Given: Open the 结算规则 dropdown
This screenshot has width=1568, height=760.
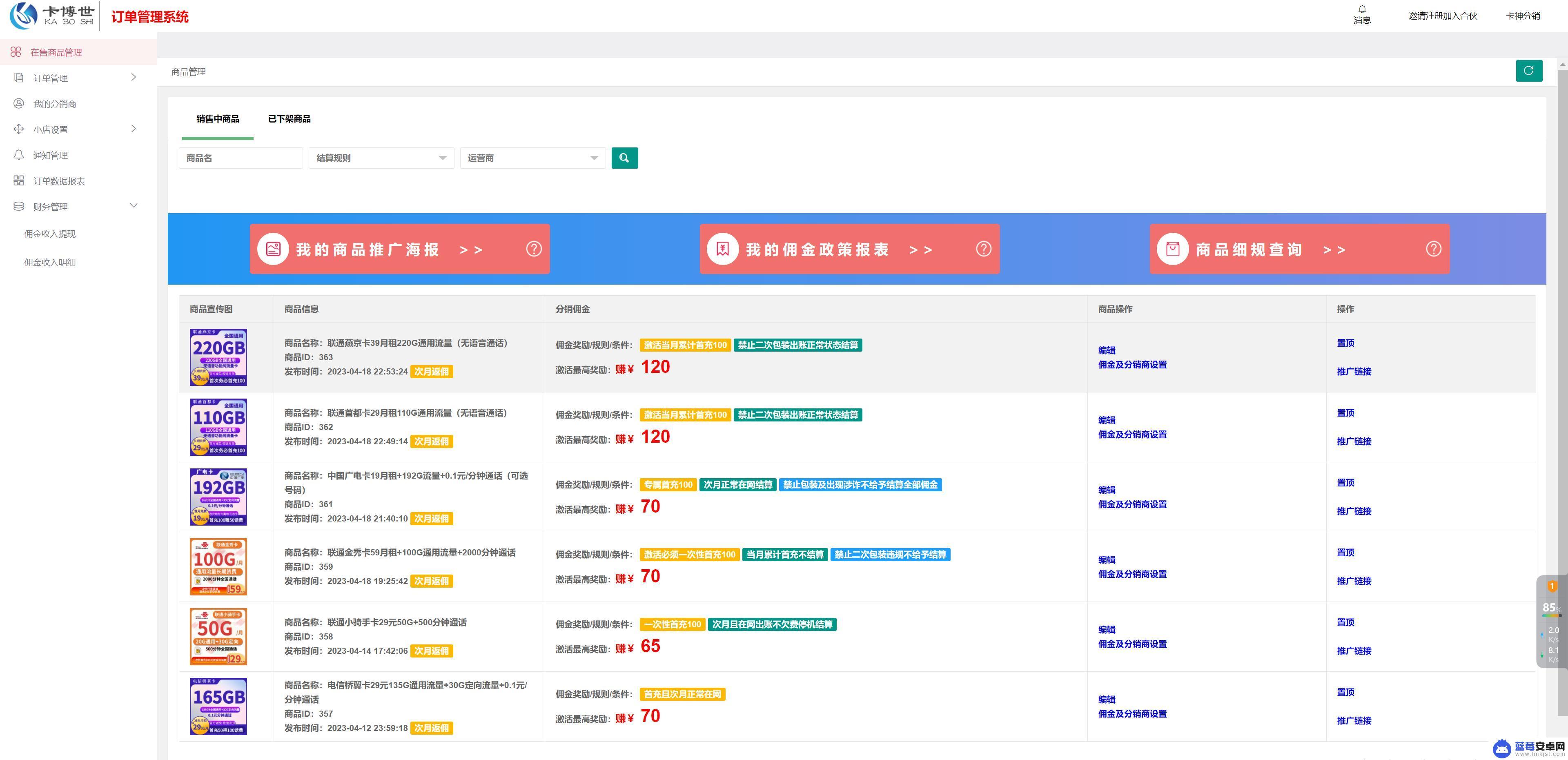Looking at the screenshot, I should pyautogui.click(x=381, y=158).
